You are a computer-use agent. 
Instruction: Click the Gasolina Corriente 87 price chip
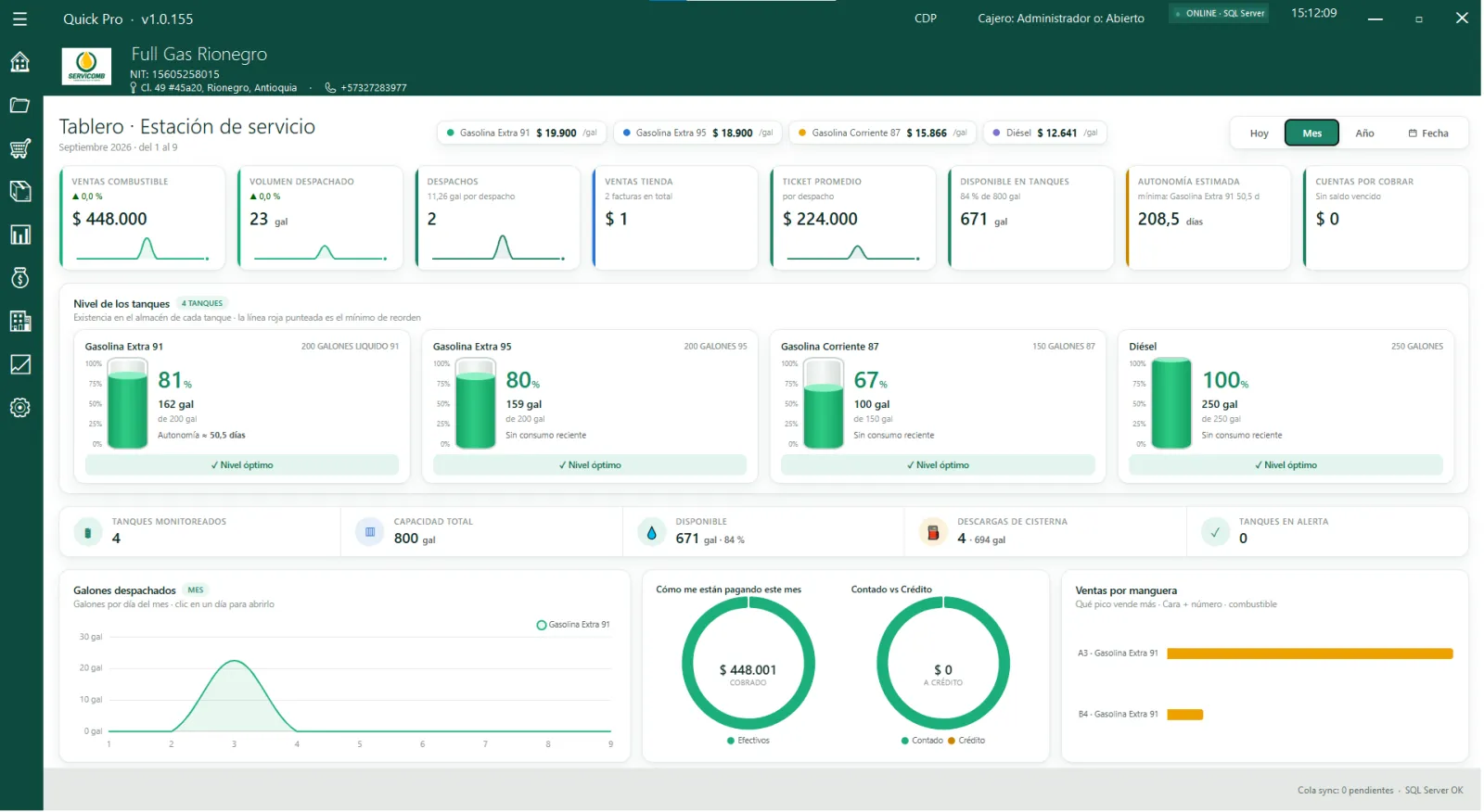[882, 133]
